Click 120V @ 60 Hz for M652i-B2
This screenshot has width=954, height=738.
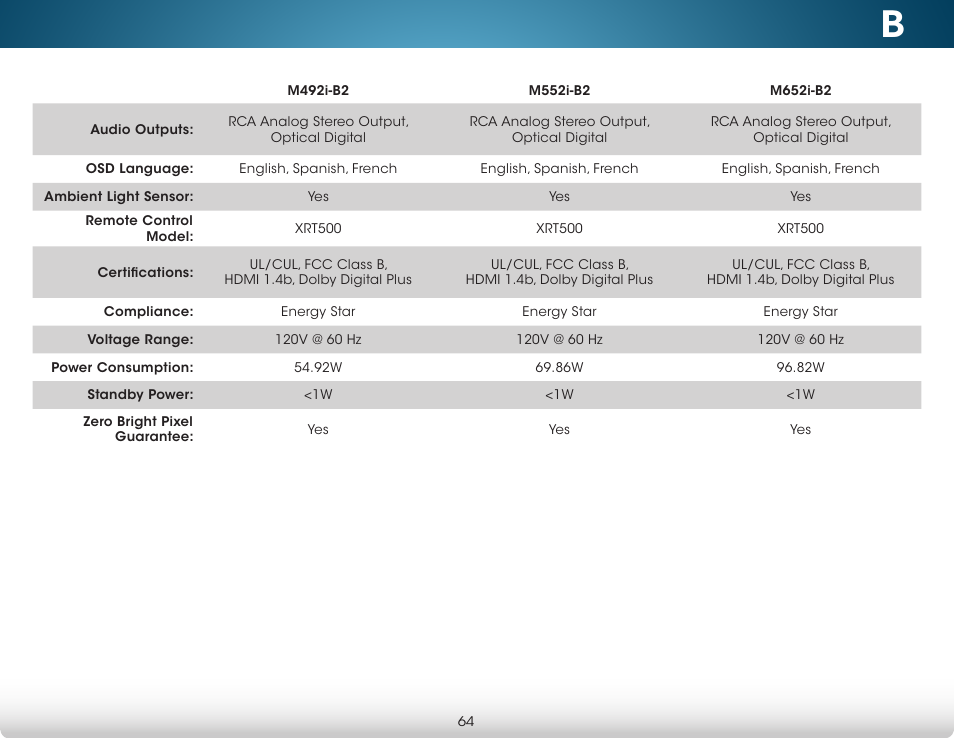pyautogui.click(x=800, y=339)
